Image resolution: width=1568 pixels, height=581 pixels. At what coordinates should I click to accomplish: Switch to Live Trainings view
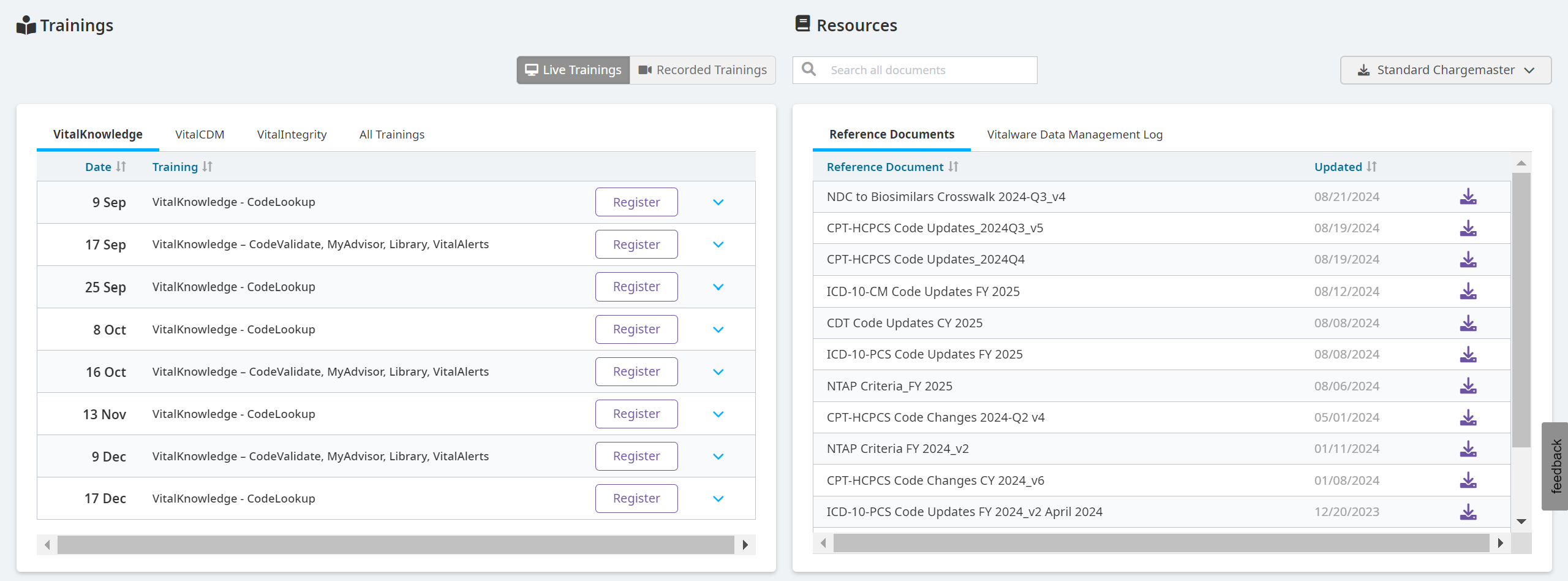(573, 70)
